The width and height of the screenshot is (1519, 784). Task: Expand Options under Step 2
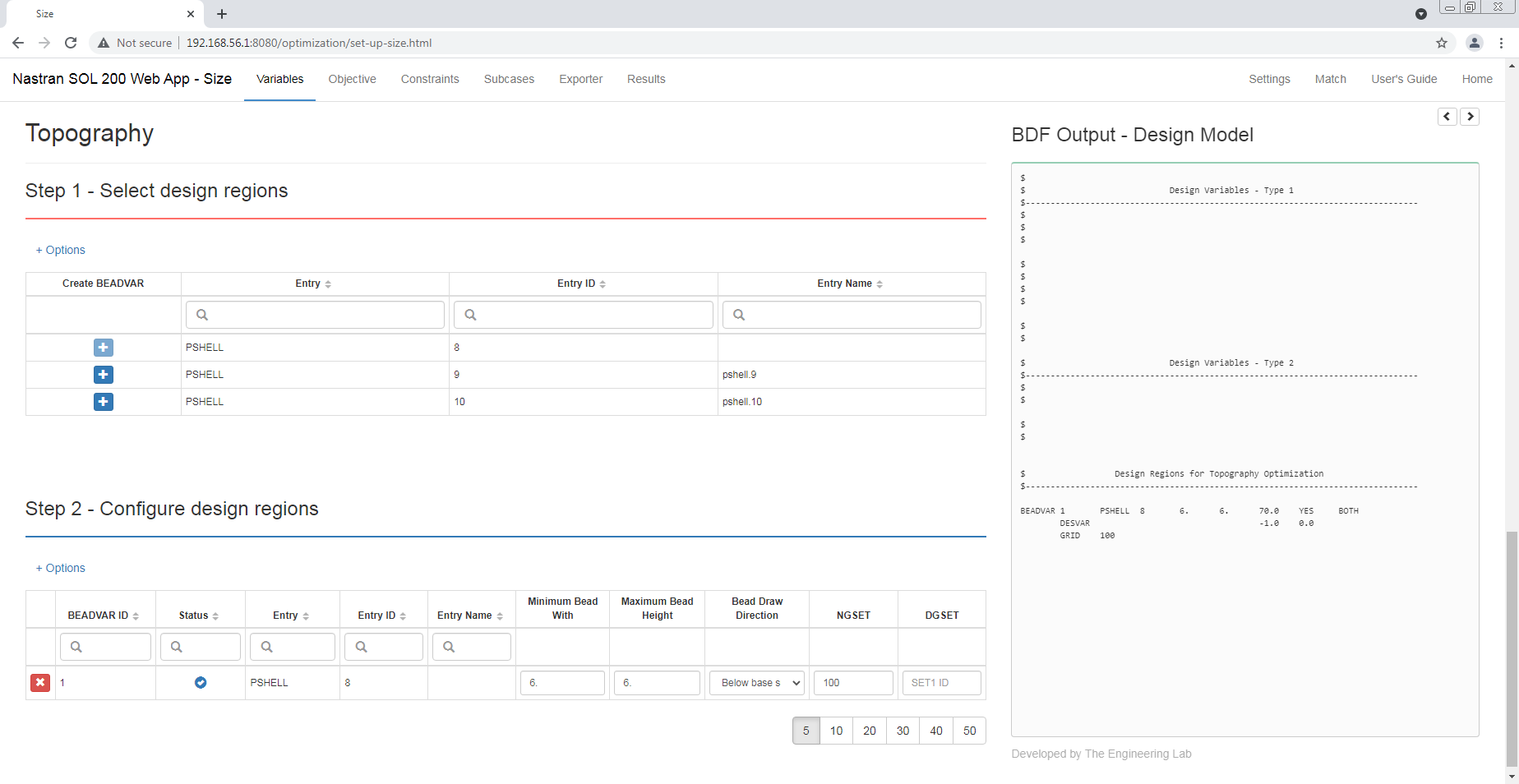tap(61, 568)
